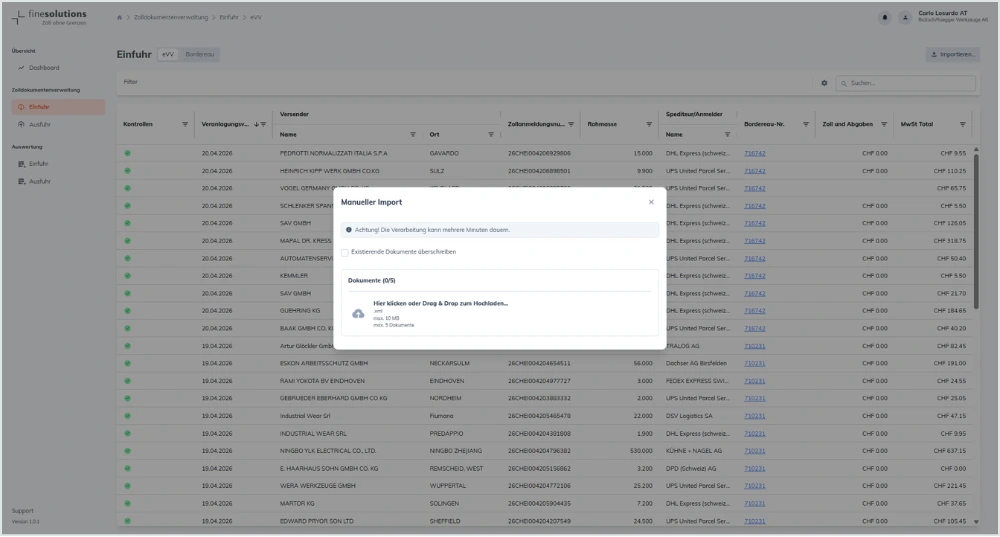Click table scrollbar down arrow
This screenshot has width=1000, height=537.
pyautogui.click(x=976, y=522)
